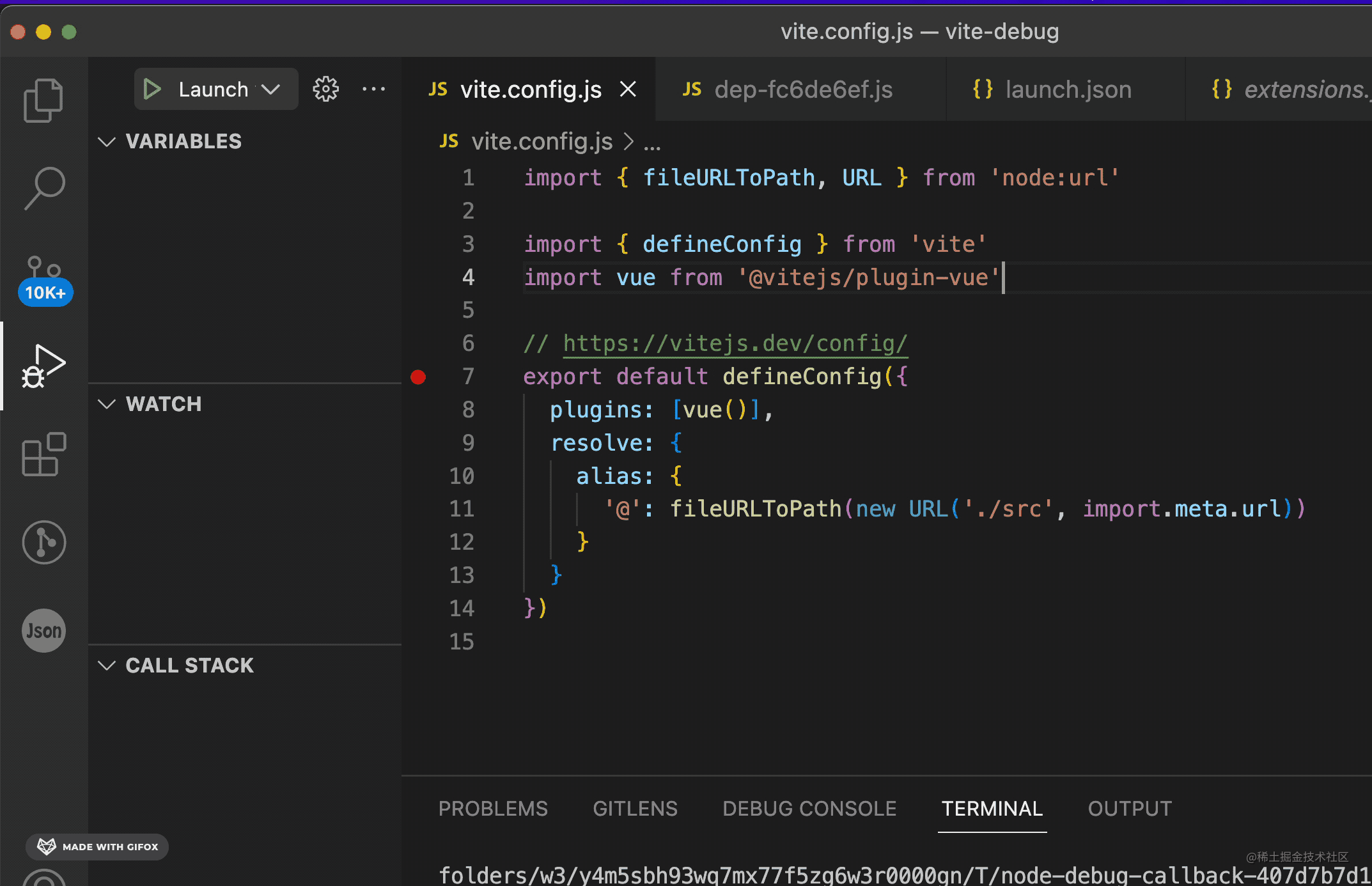Start debugging with green play icon
Viewport: 1372px width, 886px height.
pos(152,89)
